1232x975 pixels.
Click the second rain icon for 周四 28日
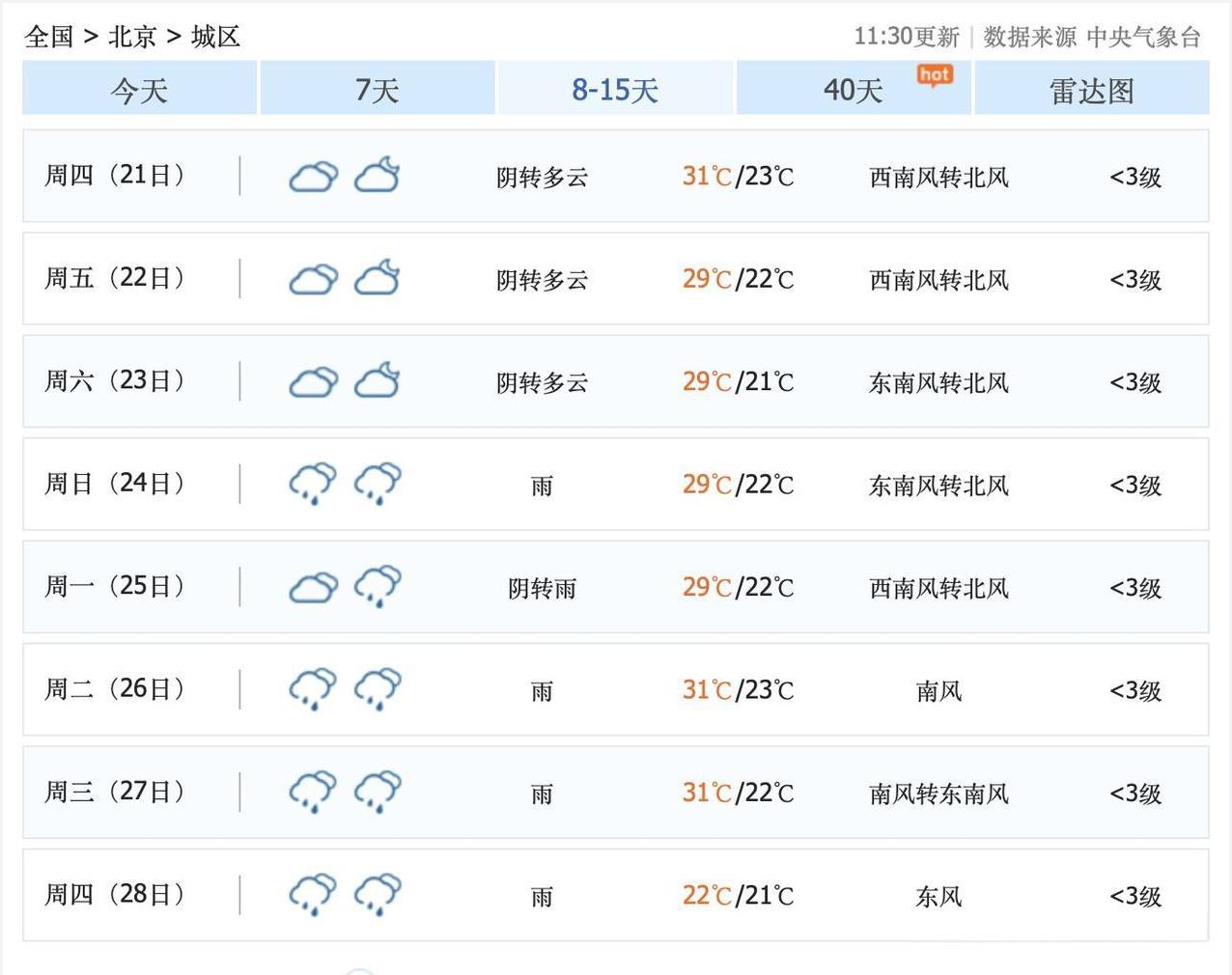tap(378, 895)
